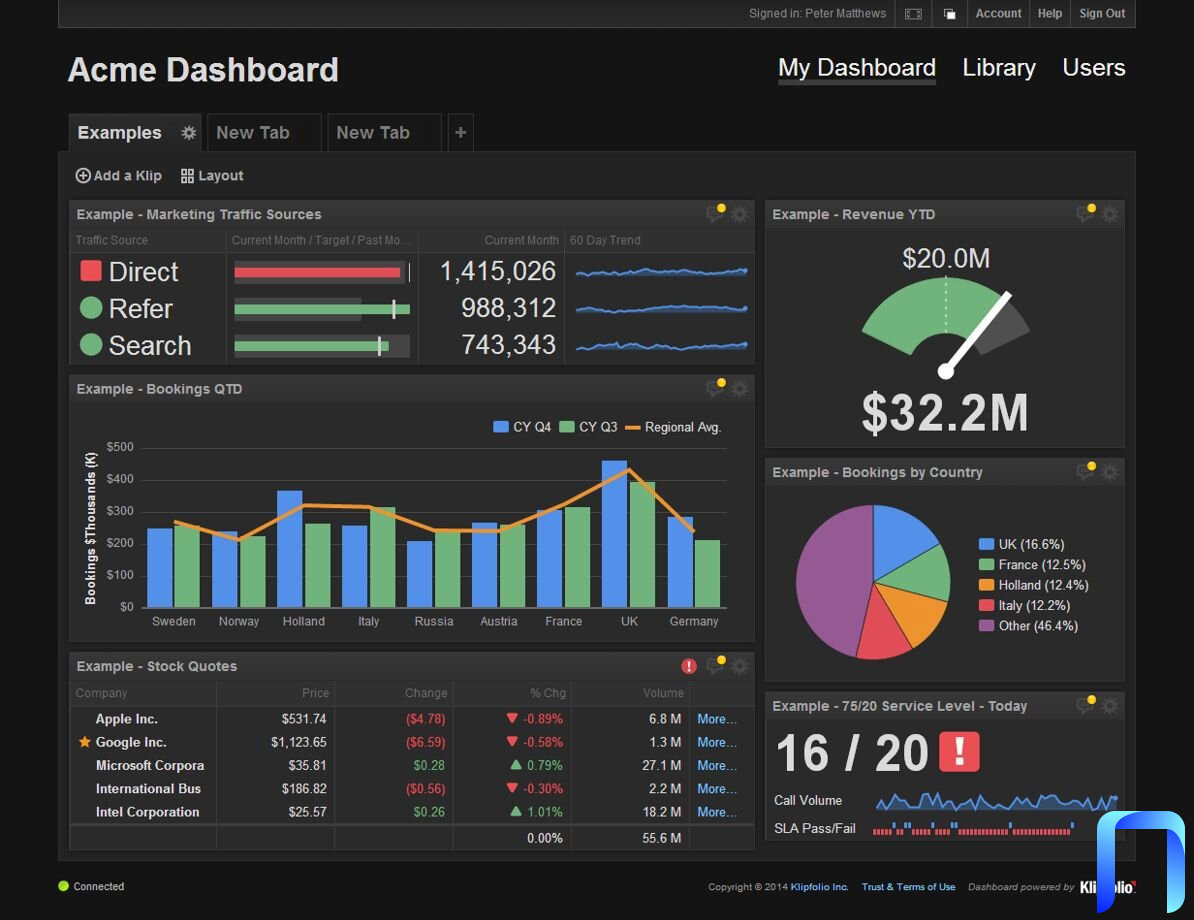The width and height of the screenshot is (1194, 920).
Task: Select the first New Tab tab
Action: coord(253,133)
